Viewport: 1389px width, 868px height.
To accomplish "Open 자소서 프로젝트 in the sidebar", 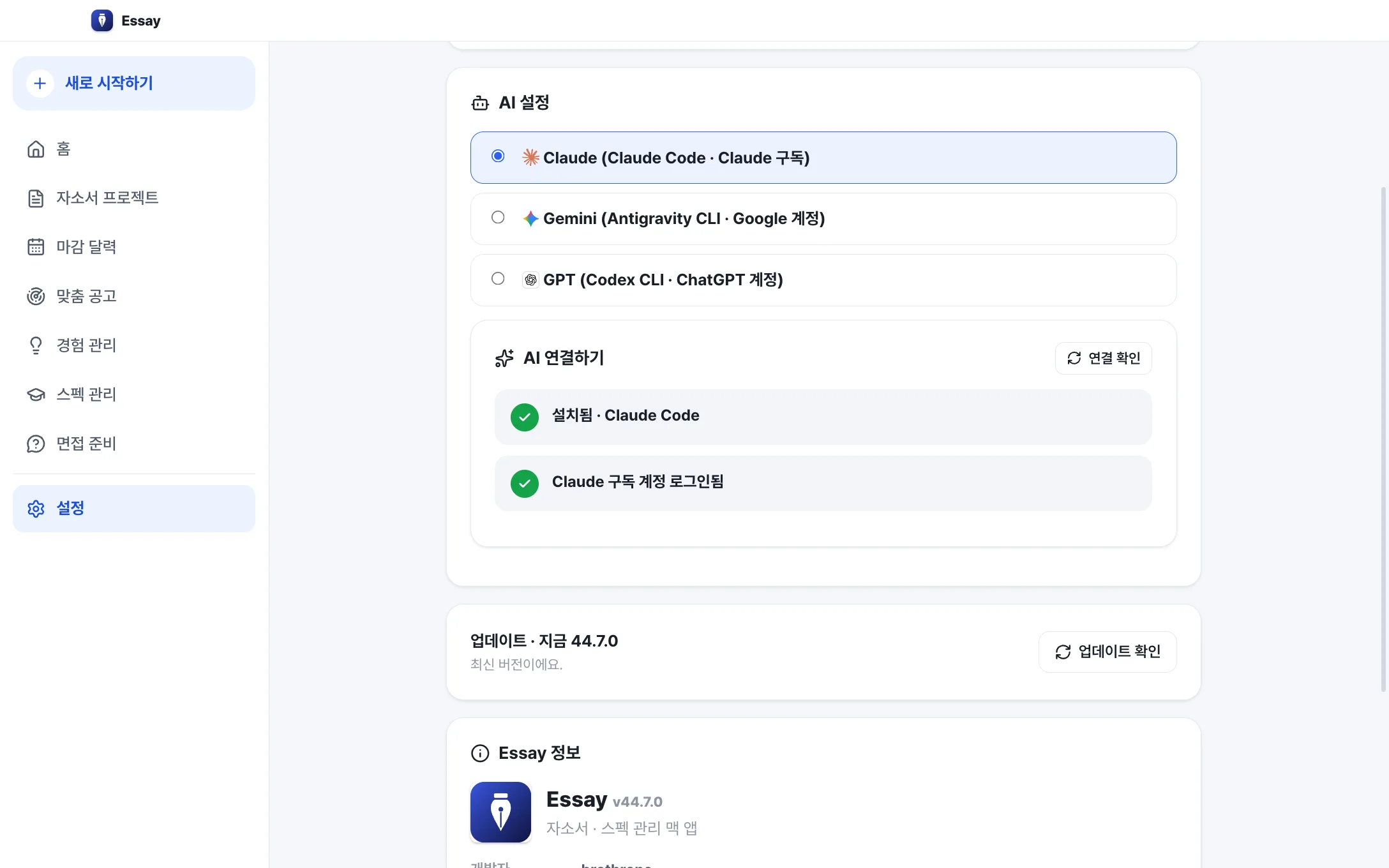I will pyautogui.click(x=134, y=198).
